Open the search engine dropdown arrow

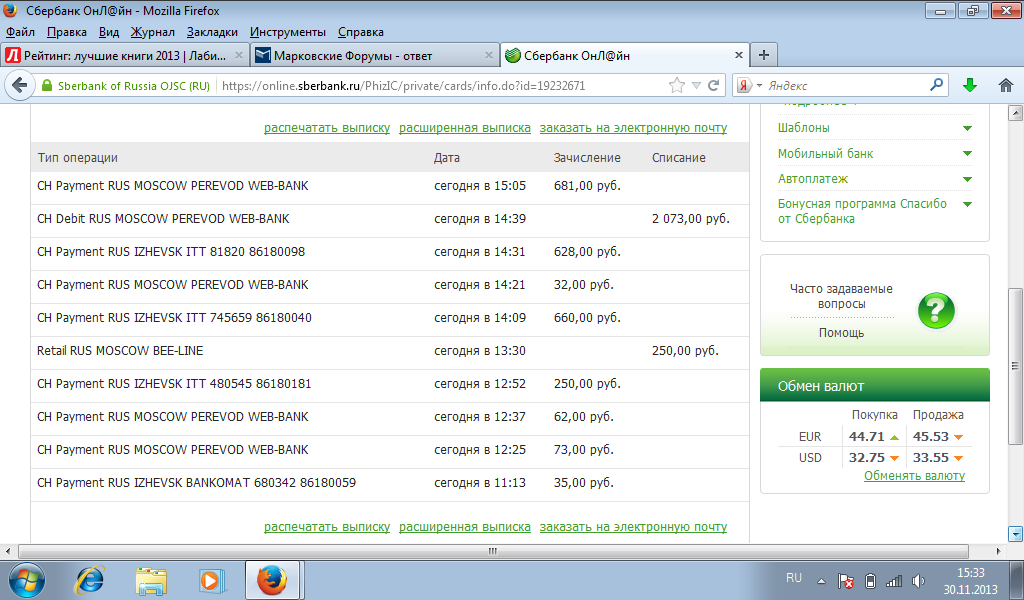tap(759, 86)
